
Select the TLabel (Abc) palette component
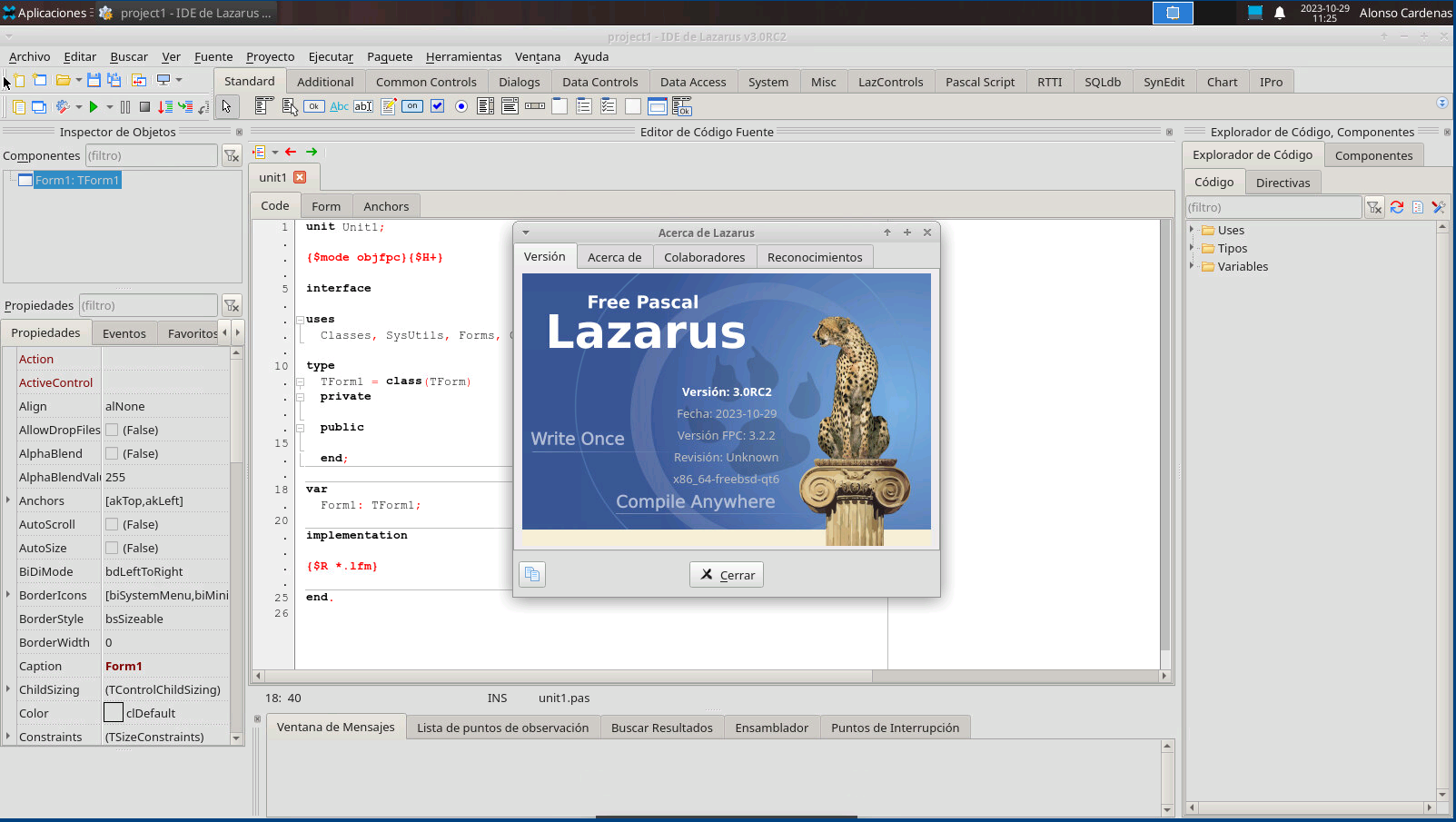(339, 106)
